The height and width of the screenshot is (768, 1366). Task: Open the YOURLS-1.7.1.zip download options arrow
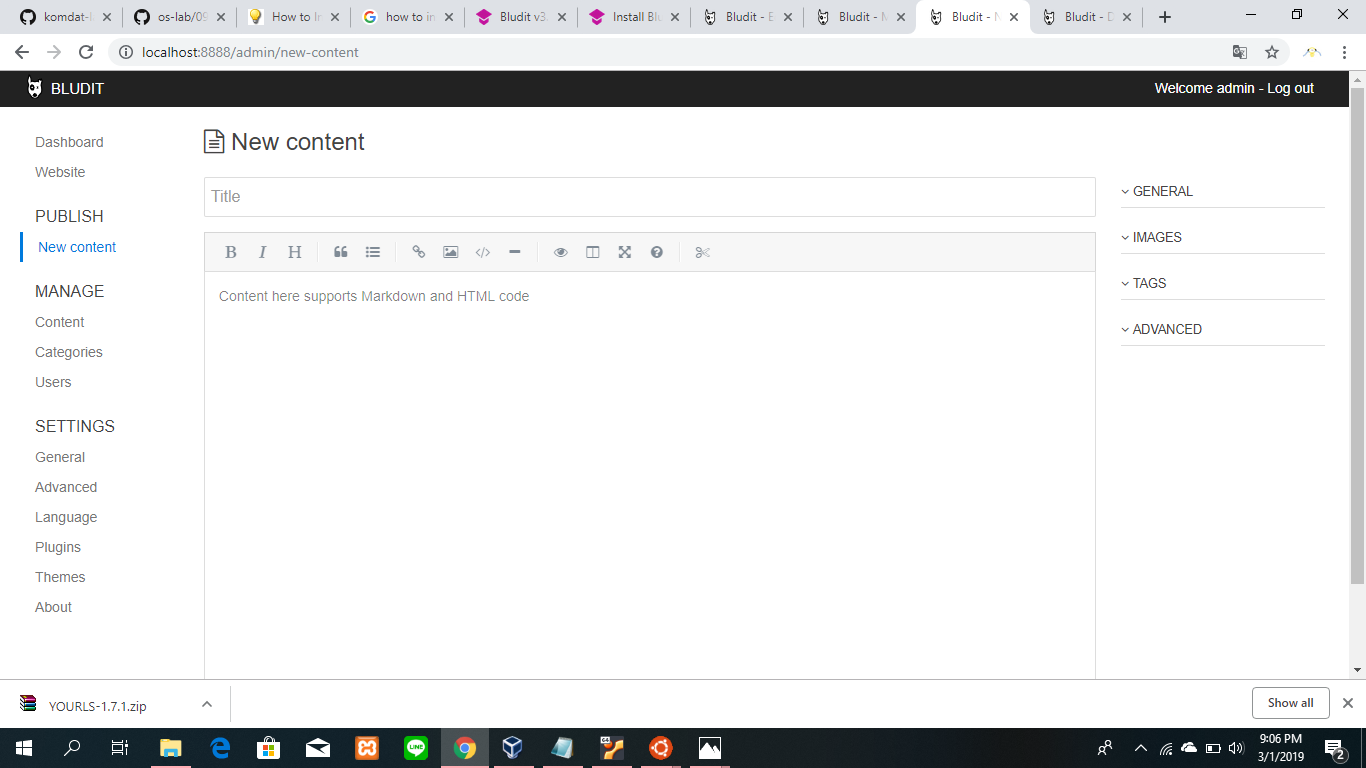click(x=207, y=704)
